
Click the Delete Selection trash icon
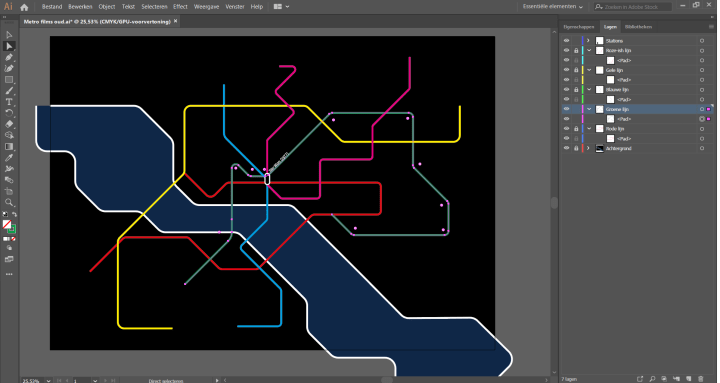(701, 379)
